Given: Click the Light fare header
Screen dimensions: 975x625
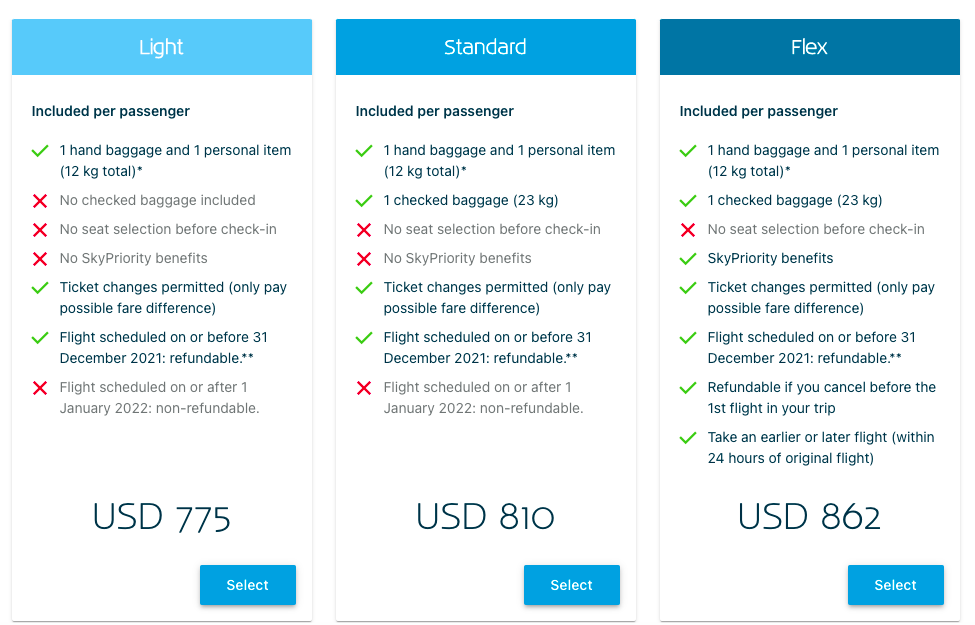Looking at the screenshot, I should pos(162,47).
